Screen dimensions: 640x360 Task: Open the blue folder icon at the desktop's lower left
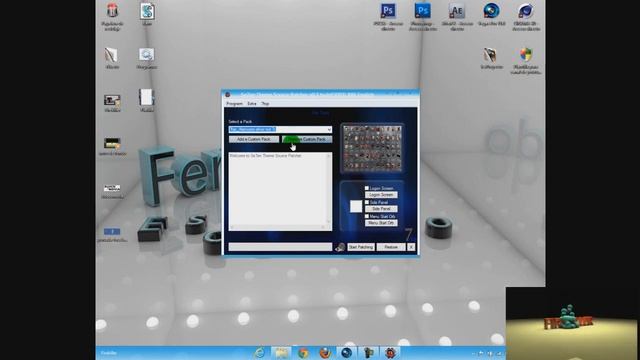[112, 232]
